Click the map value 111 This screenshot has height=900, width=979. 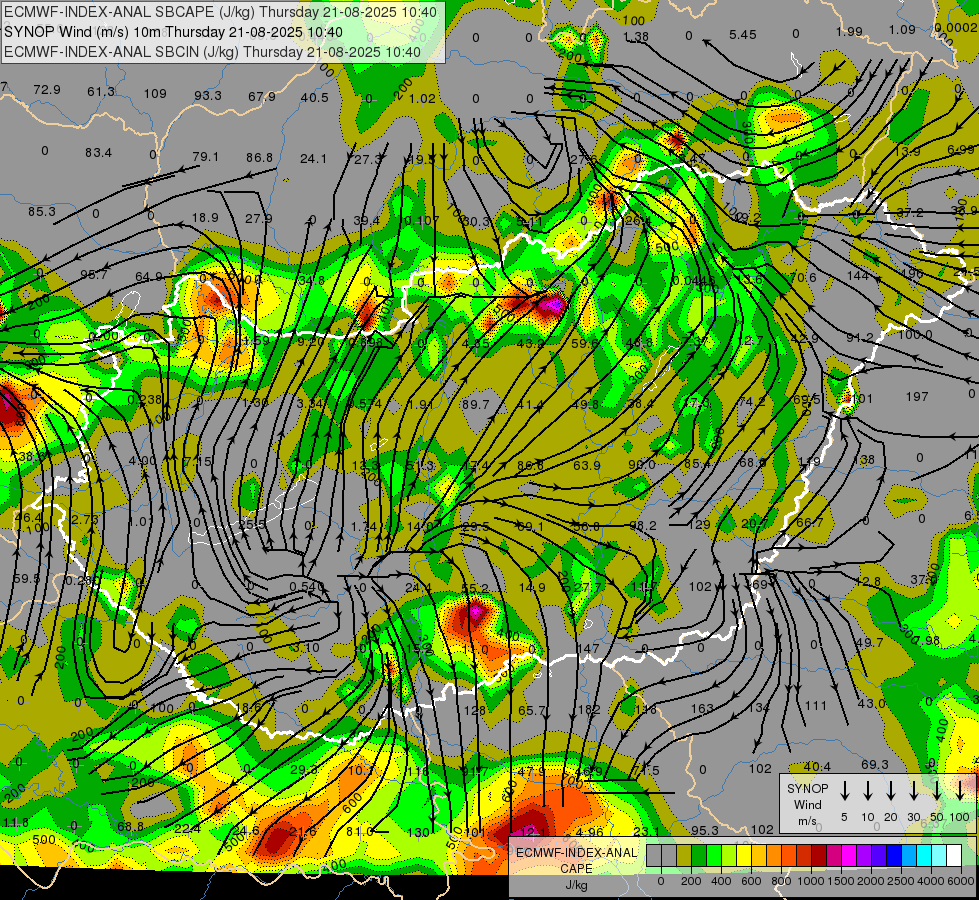pos(815,706)
